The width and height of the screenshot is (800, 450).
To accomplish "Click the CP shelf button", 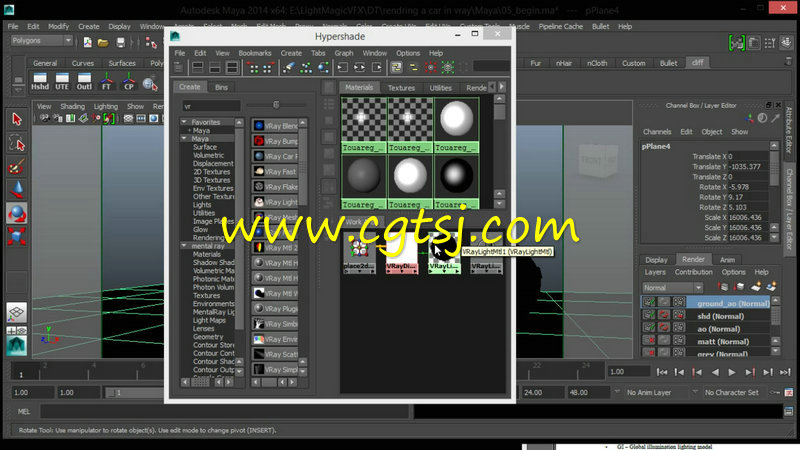I will 129,82.
